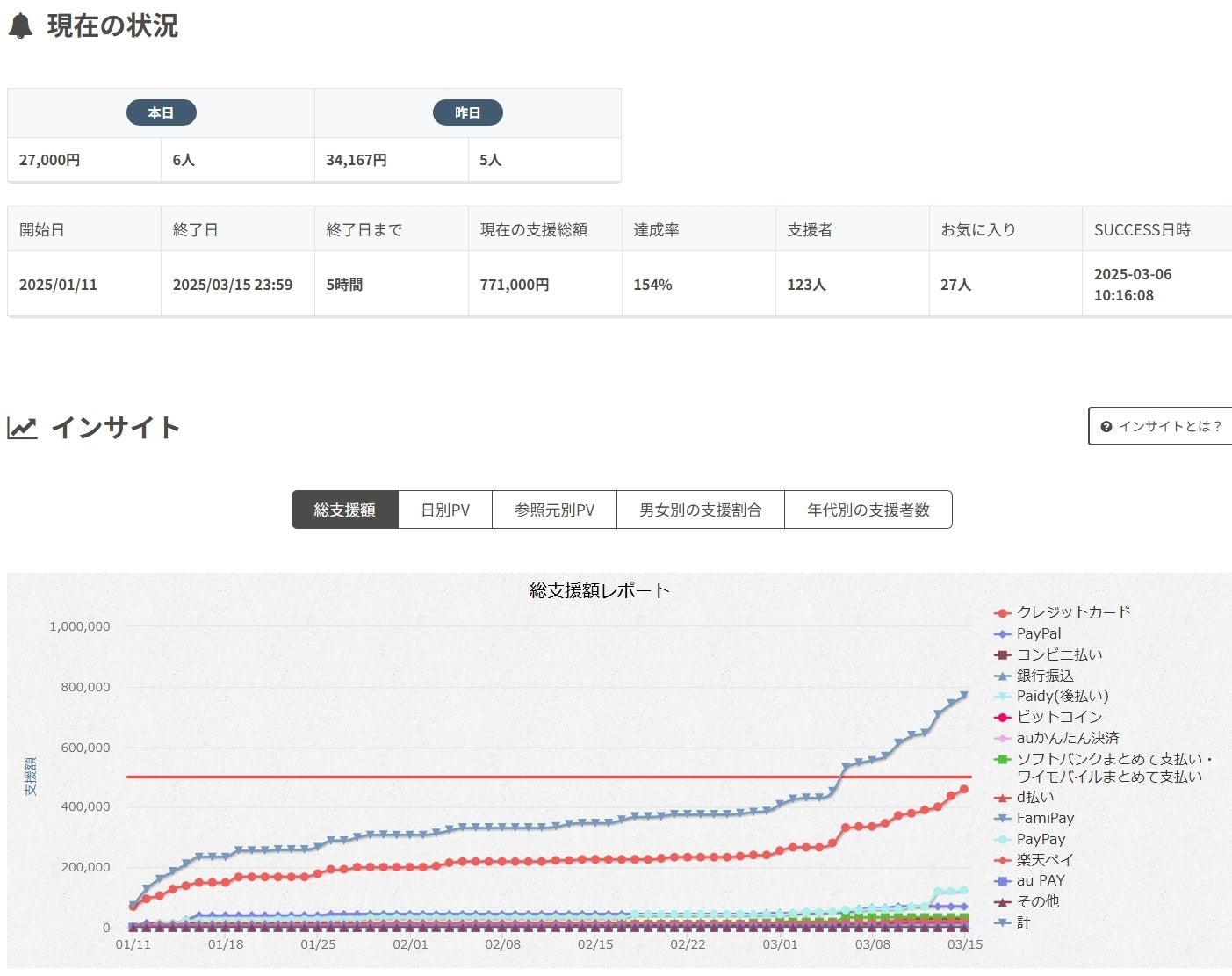
Task: Click the question mark icon in インサイトとは button
Action: [1106, 427]
